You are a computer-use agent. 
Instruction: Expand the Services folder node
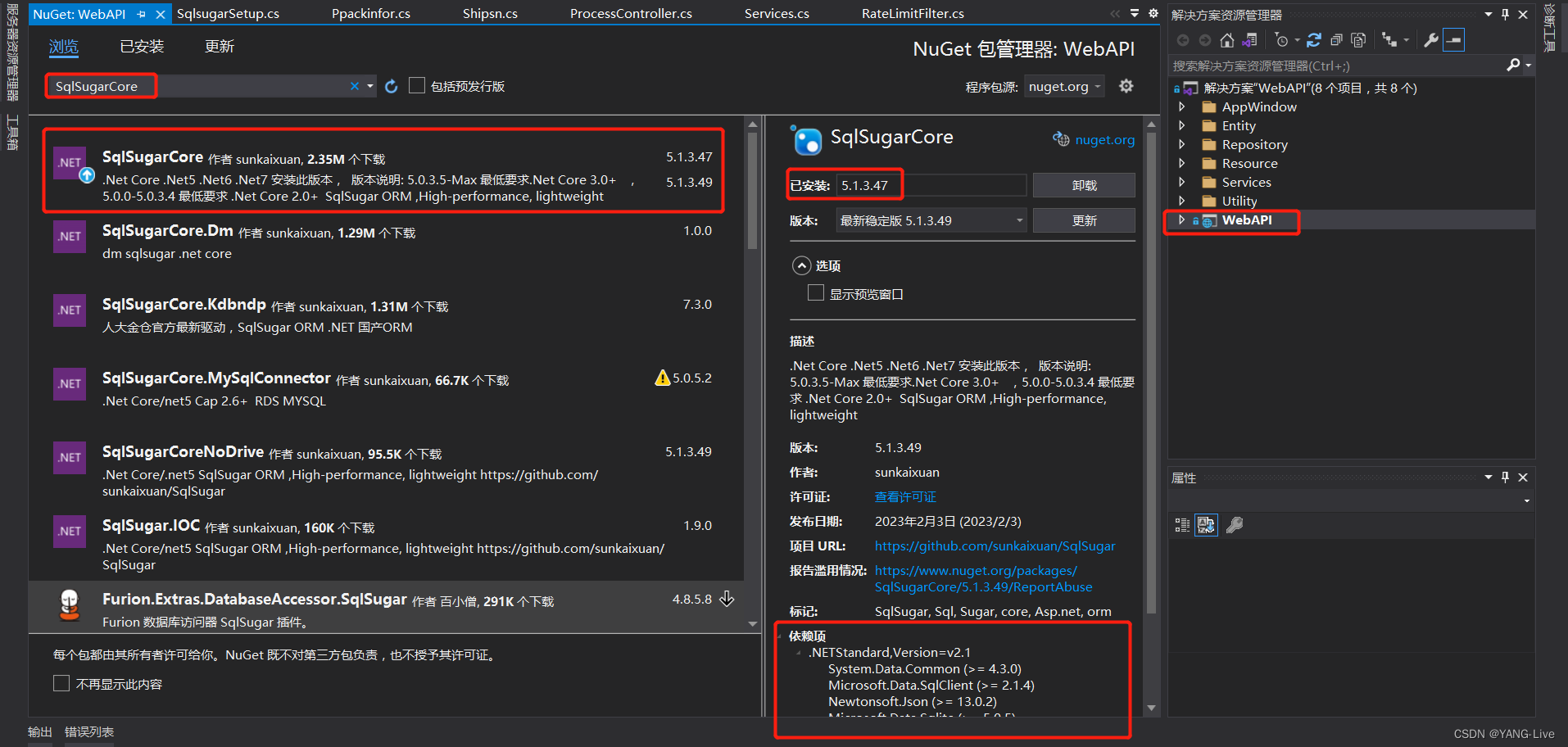pyautogui.click(x=1181, y=182)
